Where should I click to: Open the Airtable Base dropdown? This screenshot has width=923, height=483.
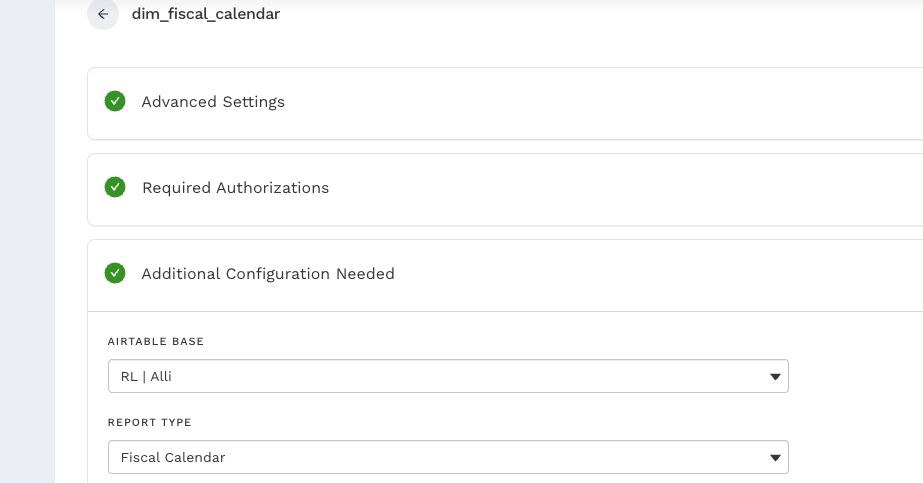(447, 377)
